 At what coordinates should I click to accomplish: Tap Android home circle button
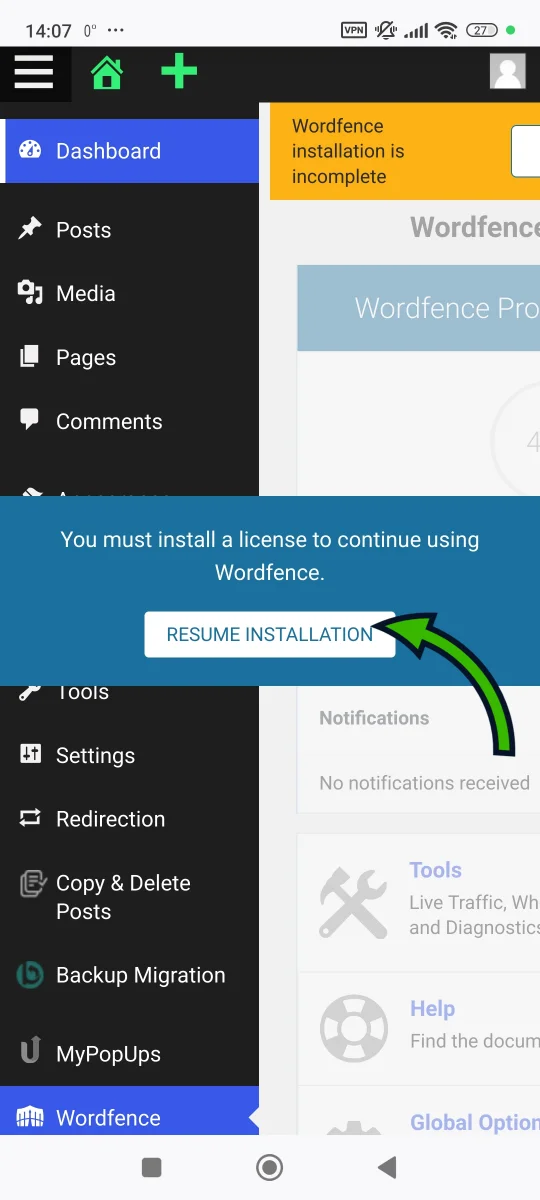point(269,1167)
